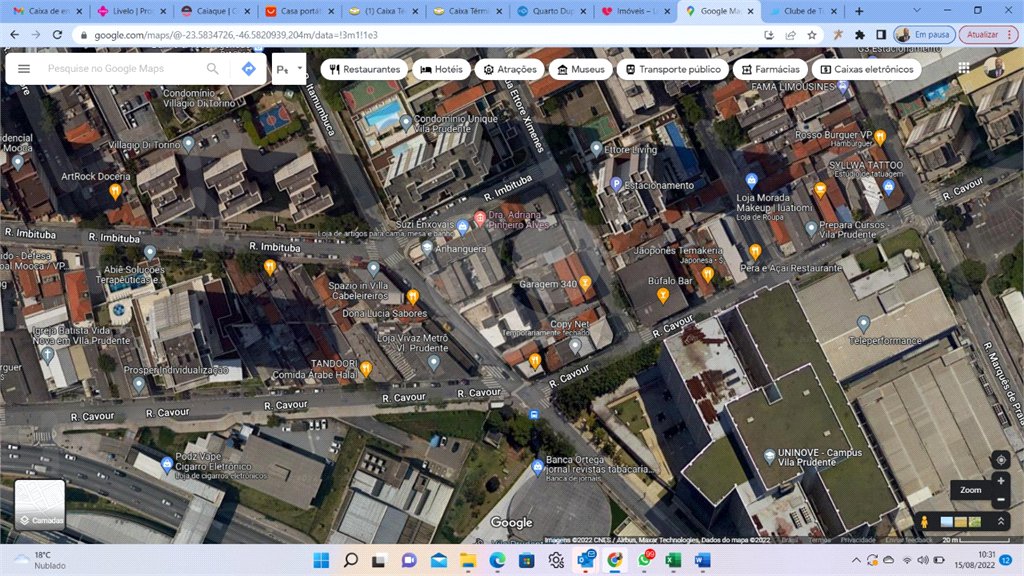The image size is (1024, 576).
Task: Switch to the Livelo browser tab
Action: pyautogui.click(x=131, y=11)
